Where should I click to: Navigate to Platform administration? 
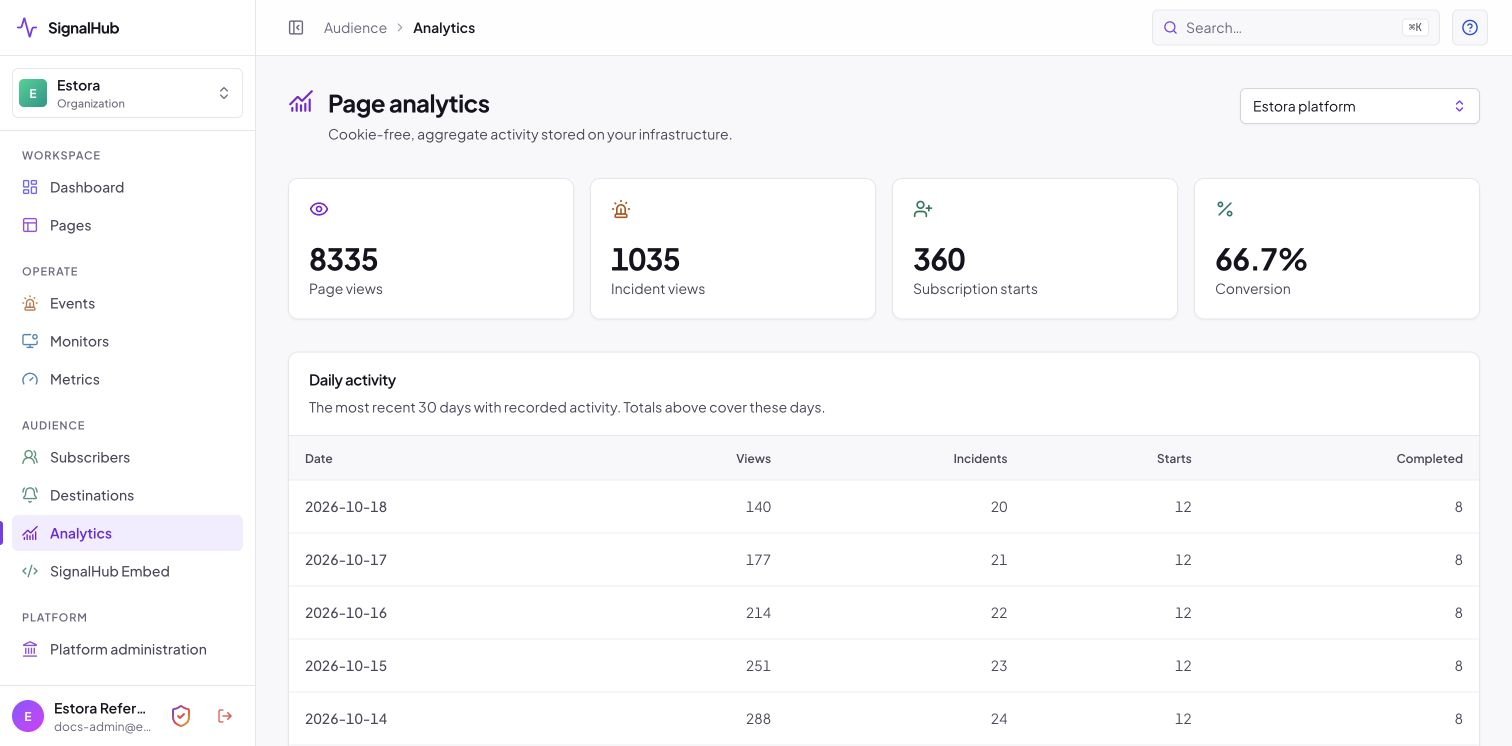(127, 649)
